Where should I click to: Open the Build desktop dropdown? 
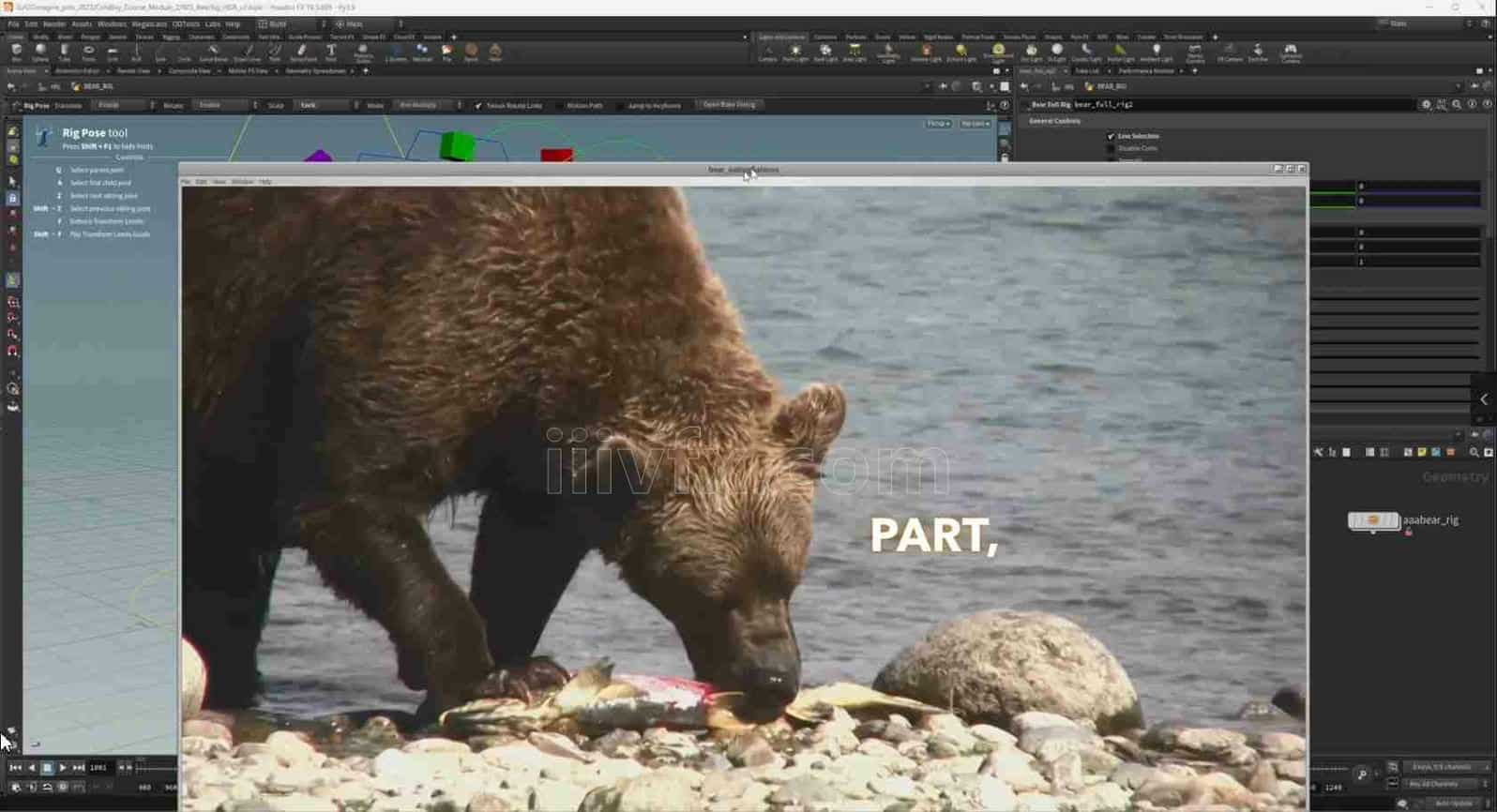point(292,23)
